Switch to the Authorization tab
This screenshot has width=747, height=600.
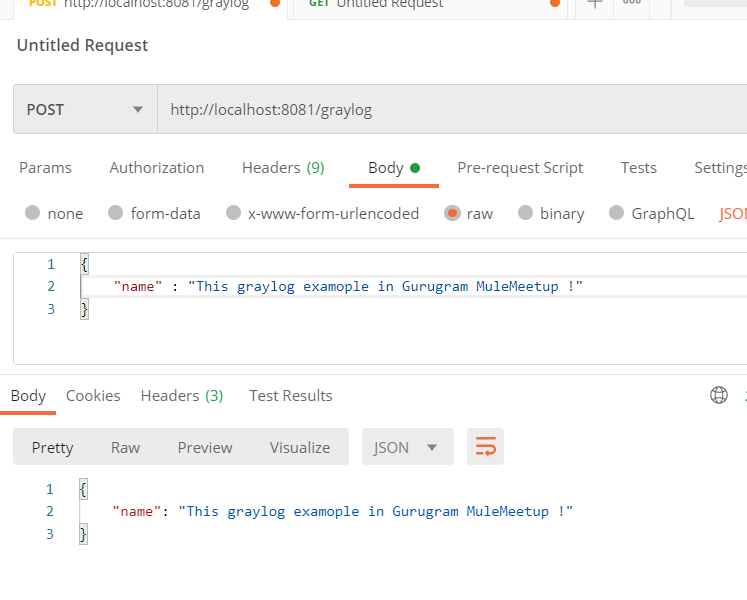(x=156, y=168)
